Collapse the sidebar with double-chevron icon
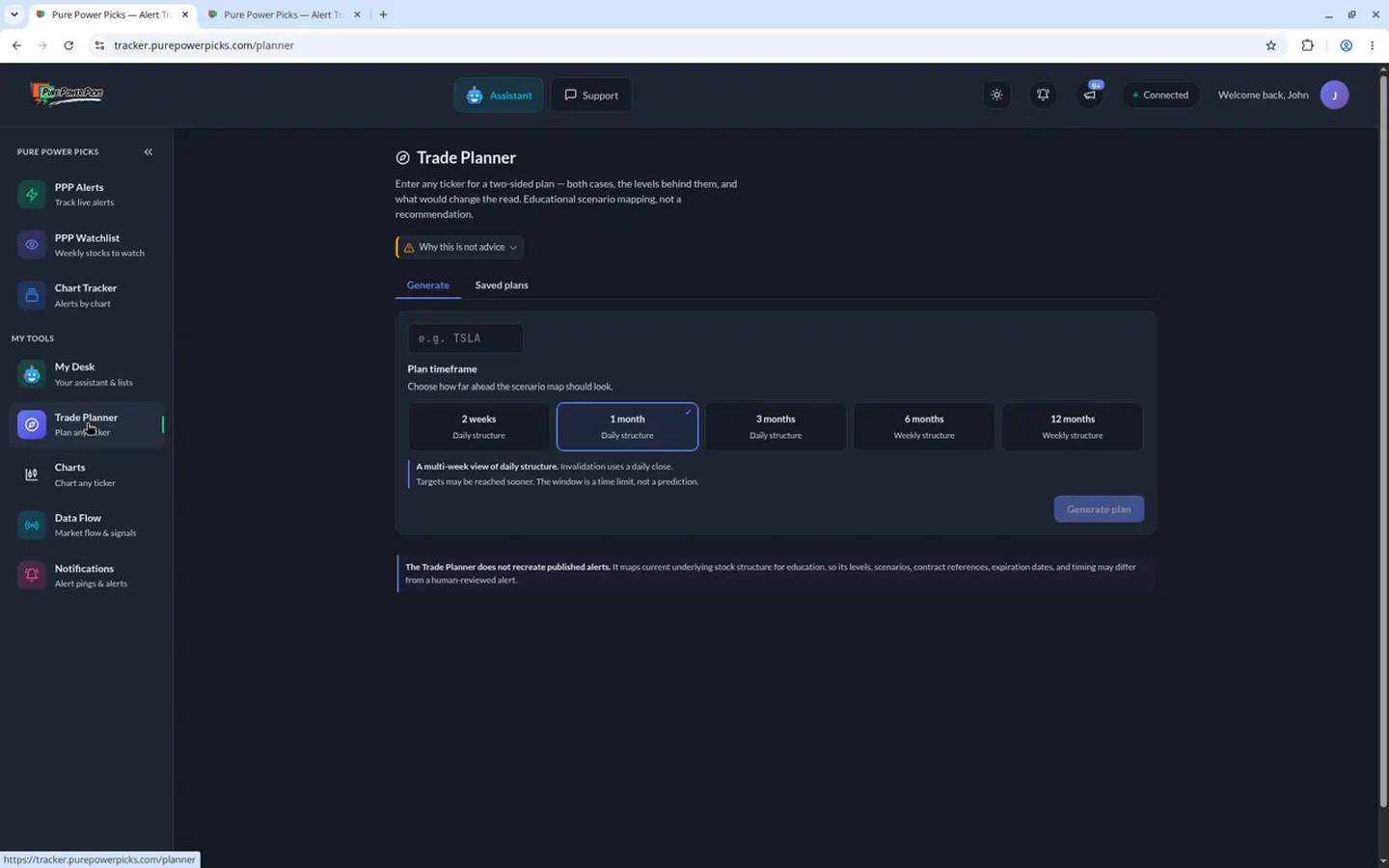 [149, 152]
